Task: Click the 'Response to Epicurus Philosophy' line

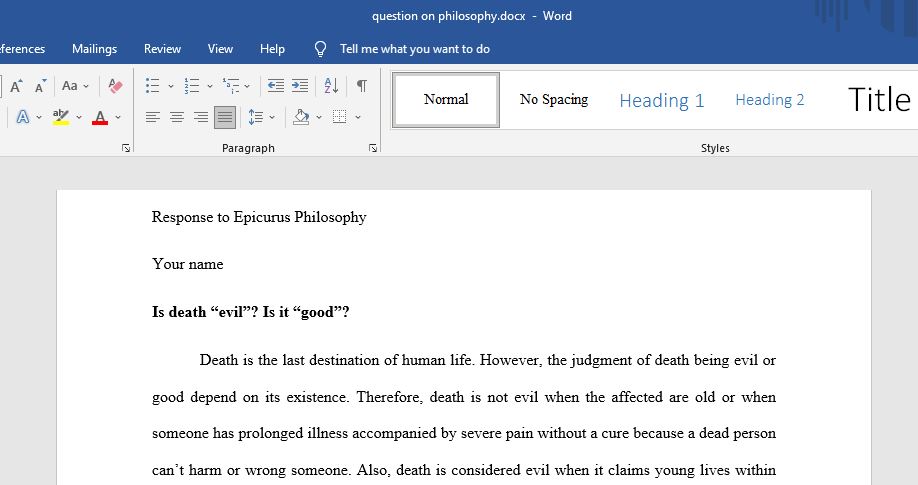Action: click(259, 217)
